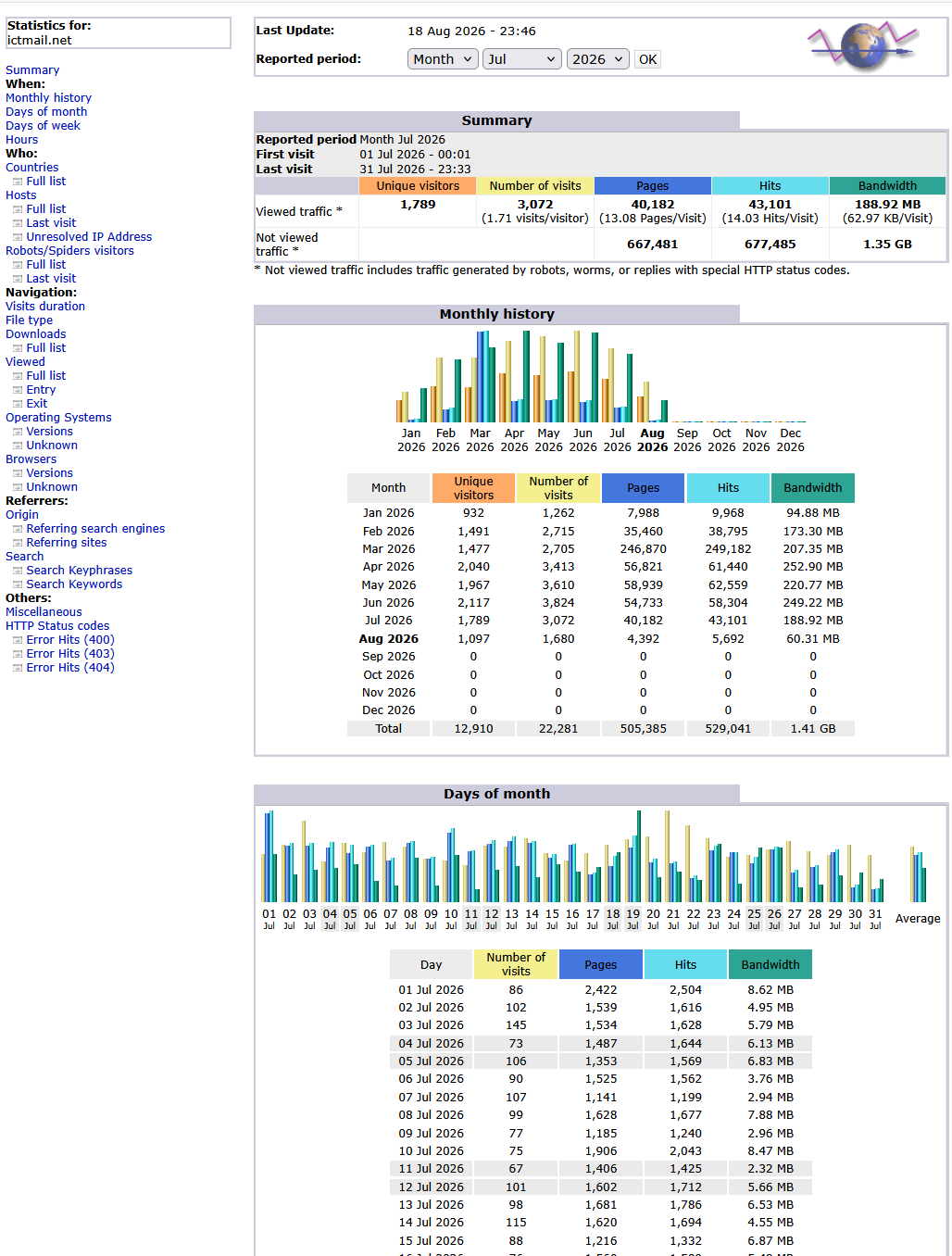The height and width of the screenshot is (1256, 952).
Task: Click the icon beside Entry link
Action: point(18,390)
